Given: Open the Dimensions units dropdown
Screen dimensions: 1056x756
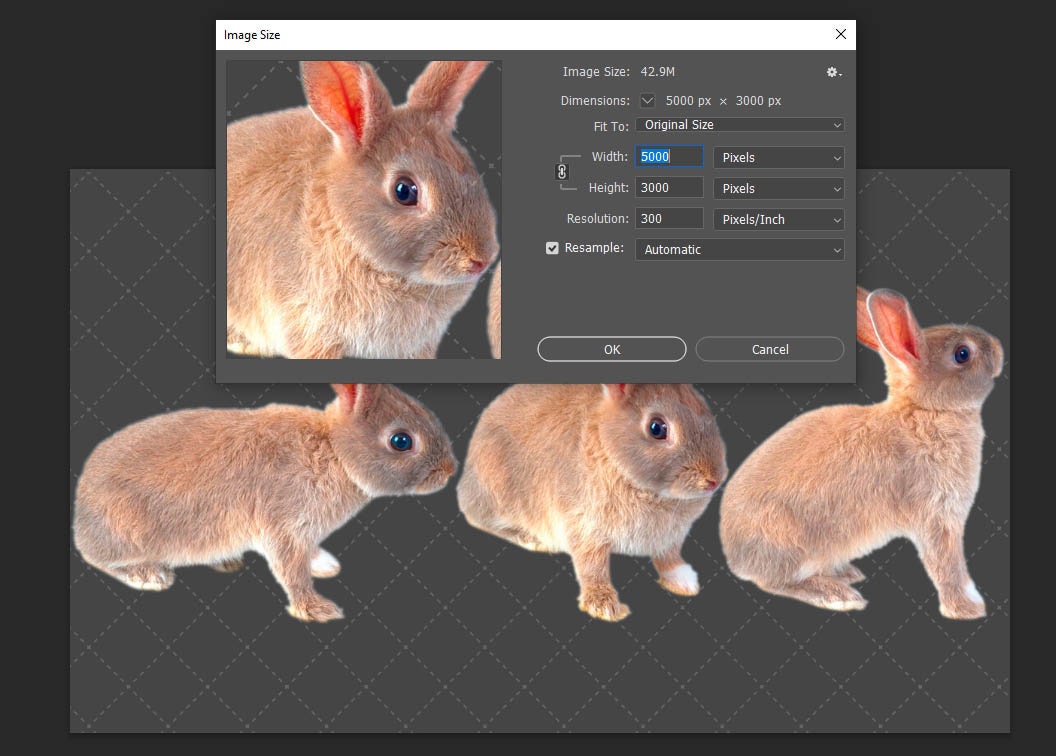Looking at the screenshot, I should (648, 100).
